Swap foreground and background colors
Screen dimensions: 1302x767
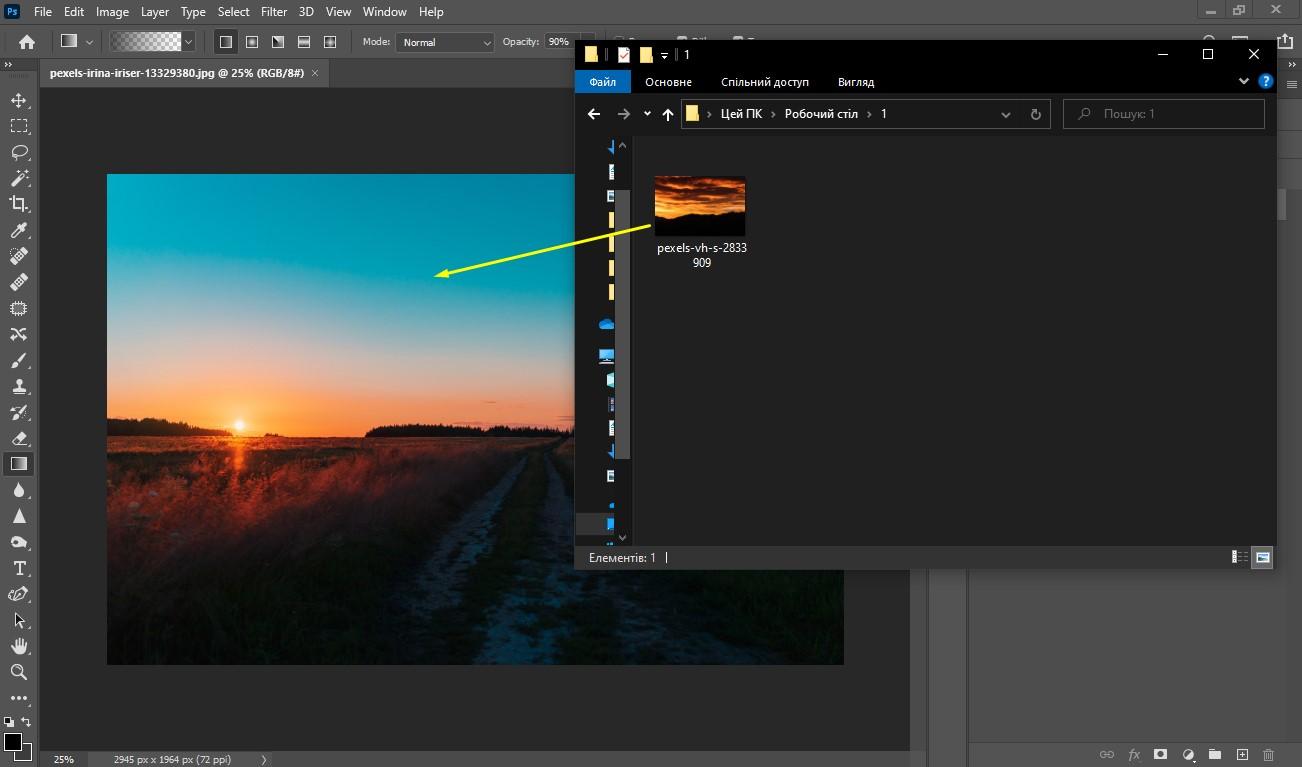[27, 722]
